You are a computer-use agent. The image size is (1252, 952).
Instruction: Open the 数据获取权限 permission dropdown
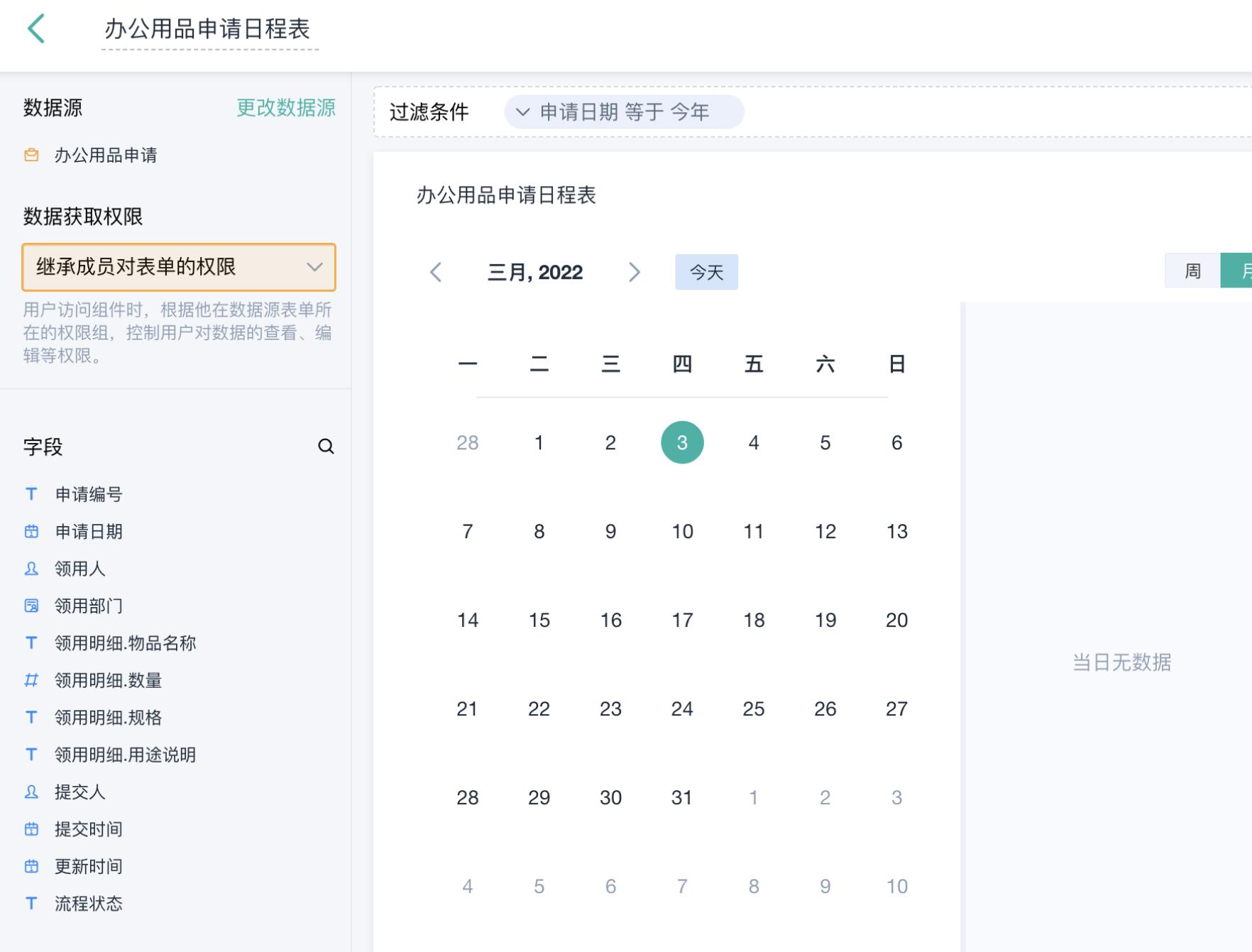coord(177,268)
